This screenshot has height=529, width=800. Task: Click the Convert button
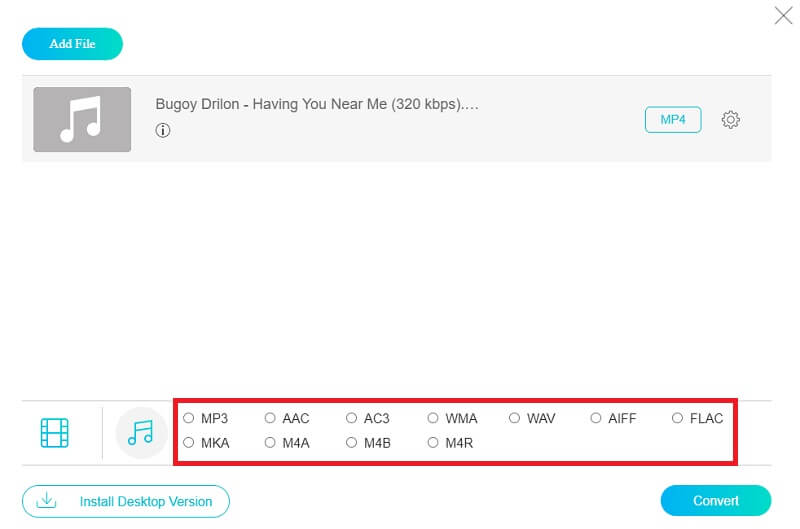[715, 501]
